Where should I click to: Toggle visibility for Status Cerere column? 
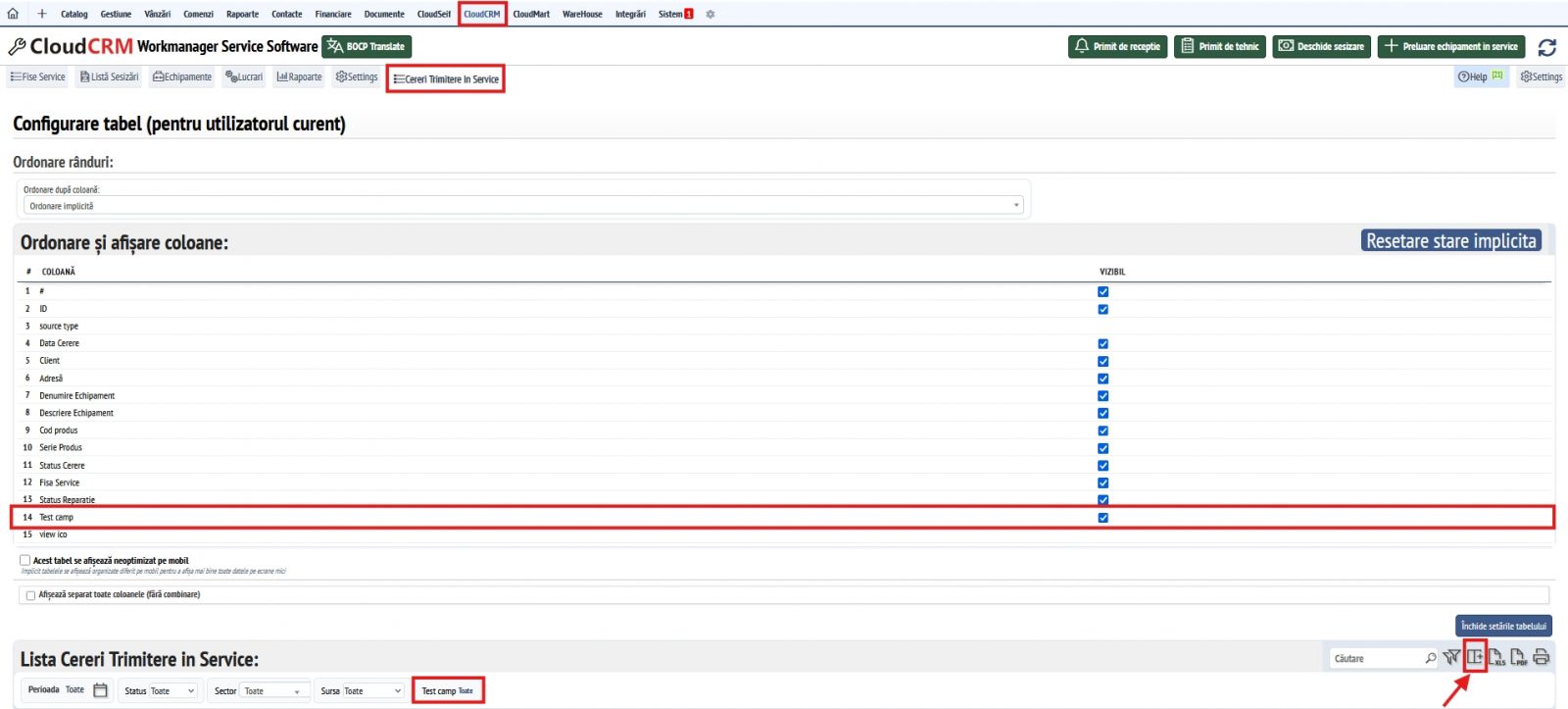pos(1103,465)
